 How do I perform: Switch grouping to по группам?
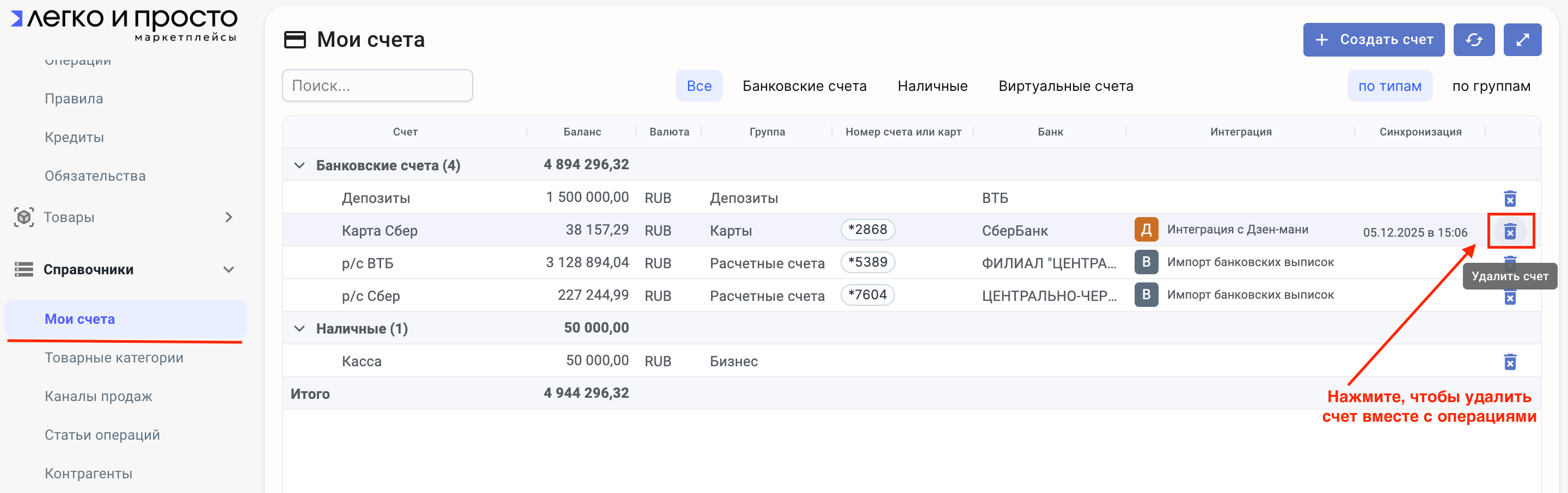pyautogui.click(x=1491, y=87)
